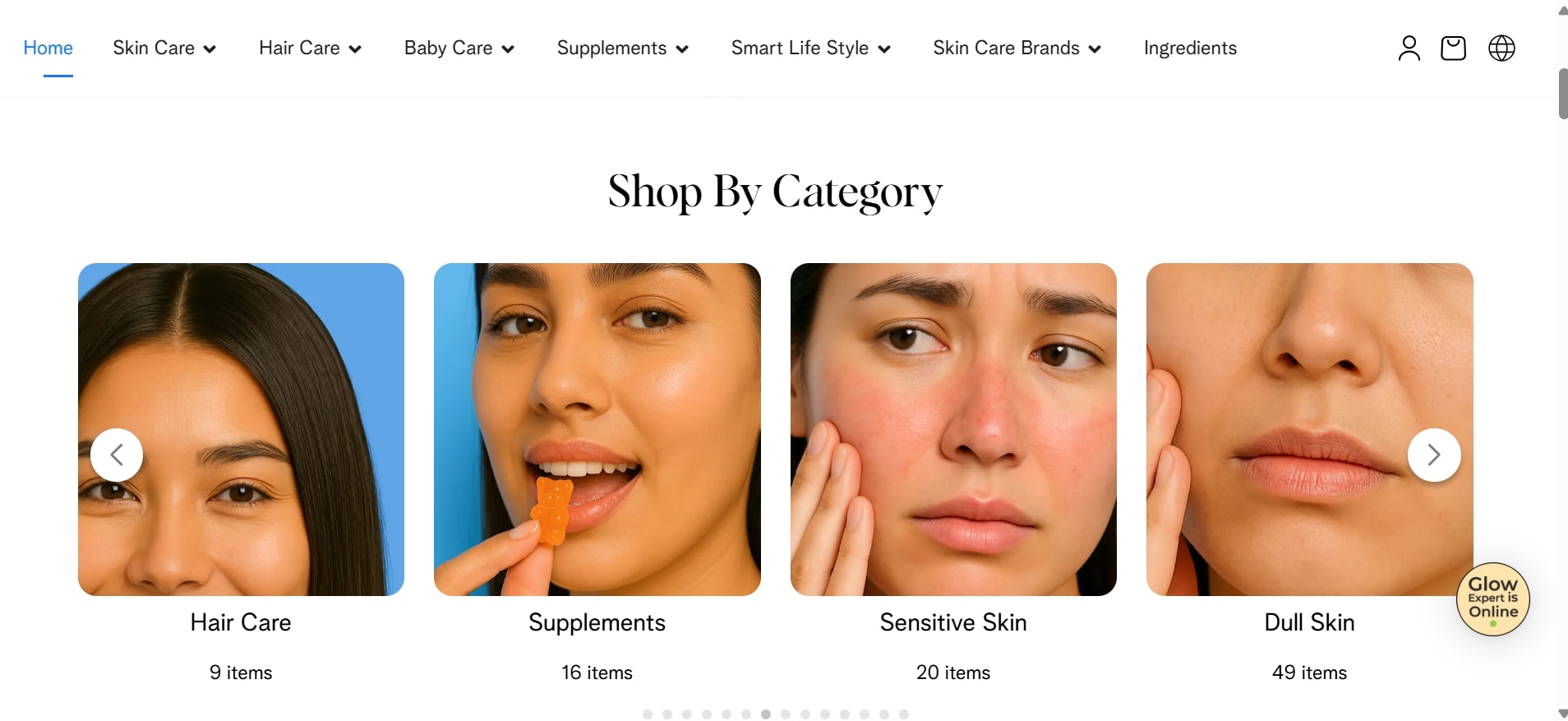Expand the Supplements navigation dropdown
The image size is (1568, 721).
(x=622, y=49)
